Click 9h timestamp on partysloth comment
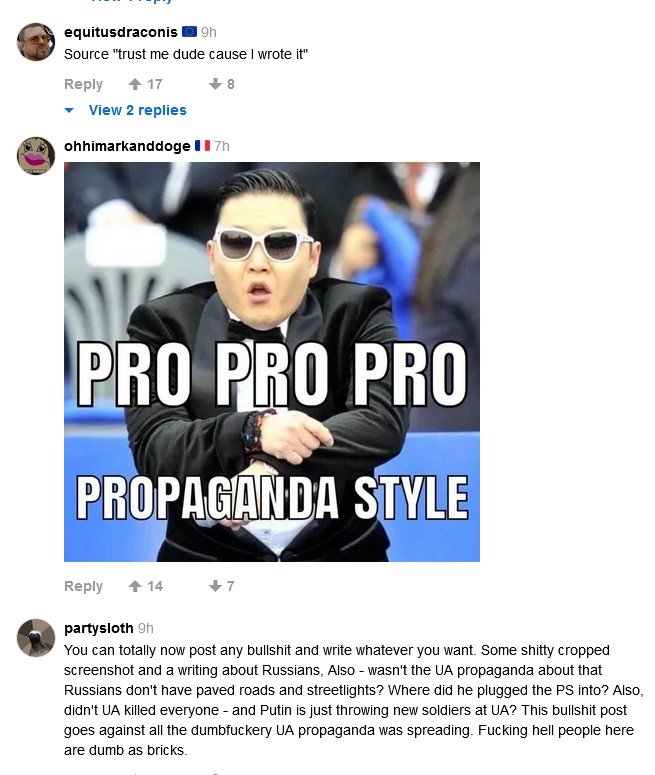The image size is (655, 775). pos(145,628)
